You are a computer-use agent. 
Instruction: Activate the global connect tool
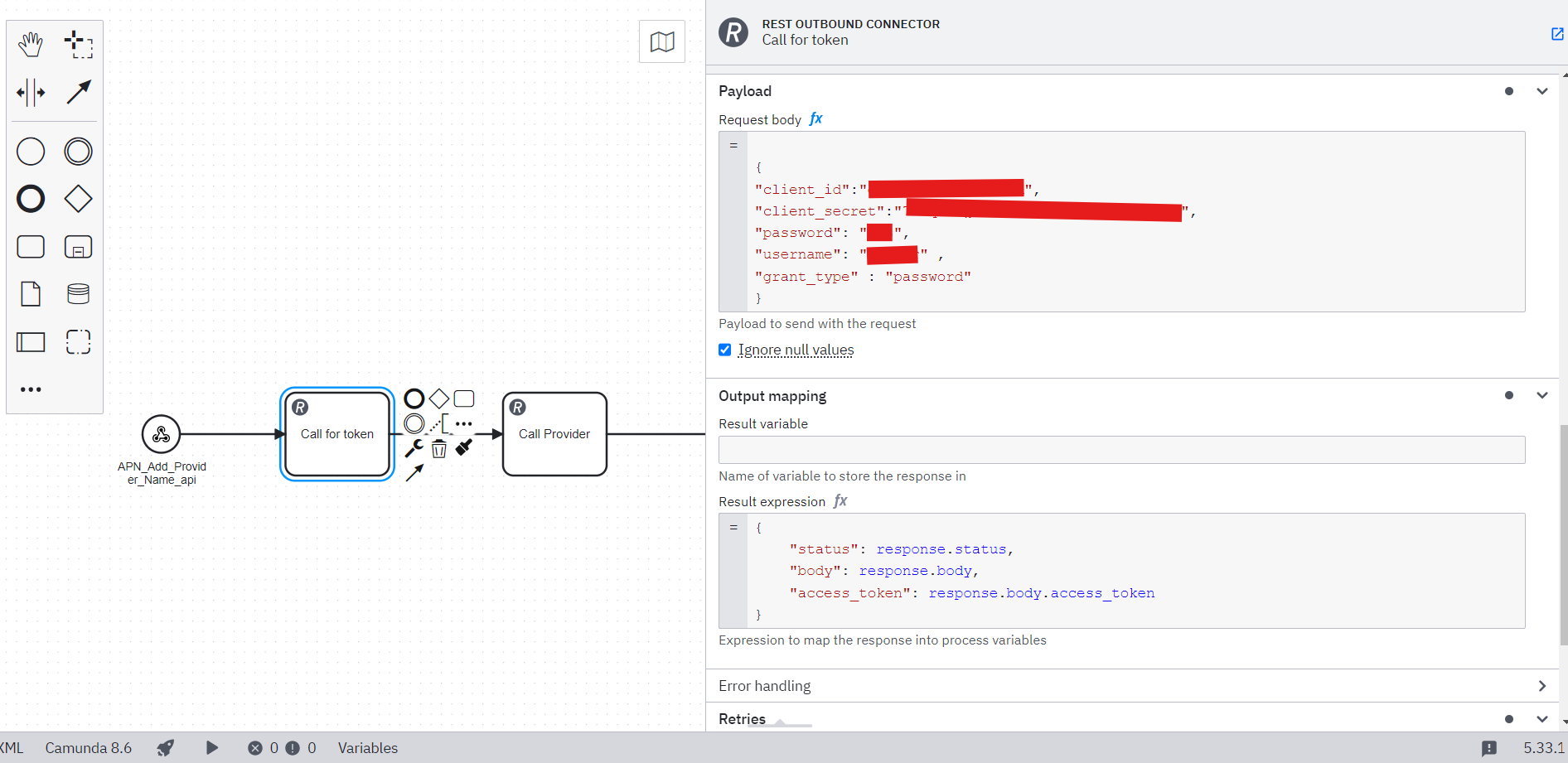click(x=78, y=92)
